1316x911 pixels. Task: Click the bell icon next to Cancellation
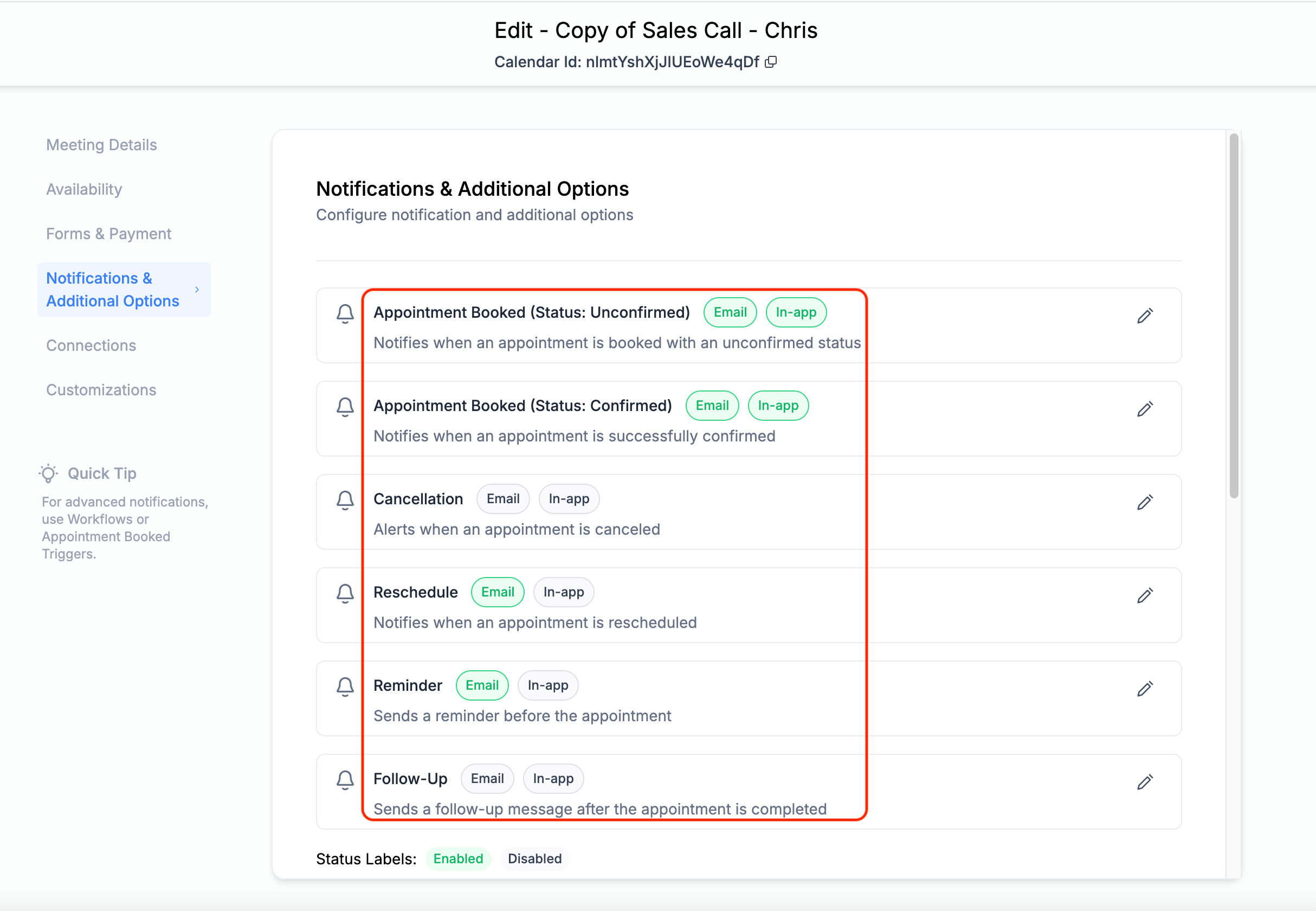pyautogui.click(x=345, y=500)
